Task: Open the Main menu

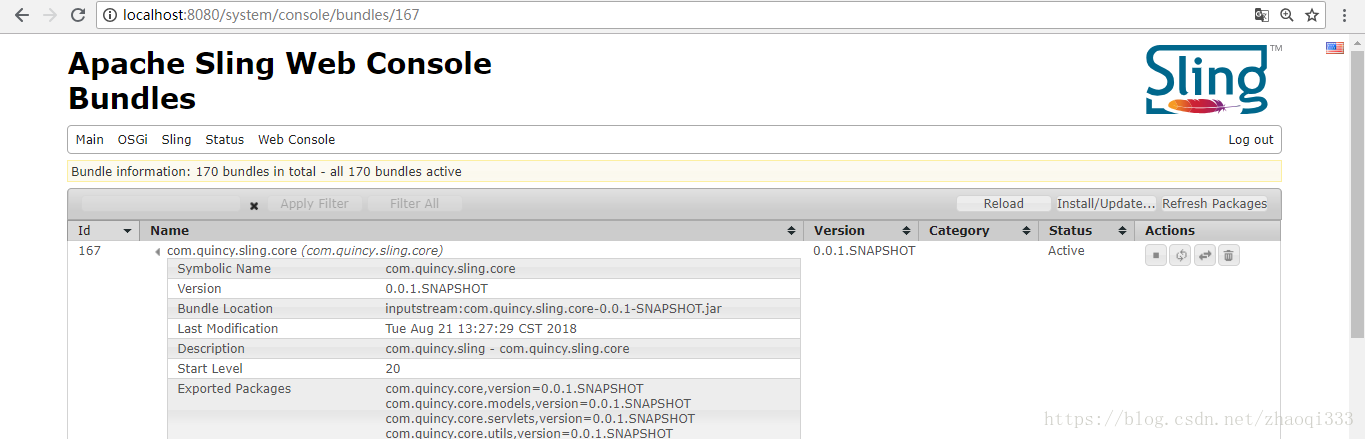Action: pos(90,139)
